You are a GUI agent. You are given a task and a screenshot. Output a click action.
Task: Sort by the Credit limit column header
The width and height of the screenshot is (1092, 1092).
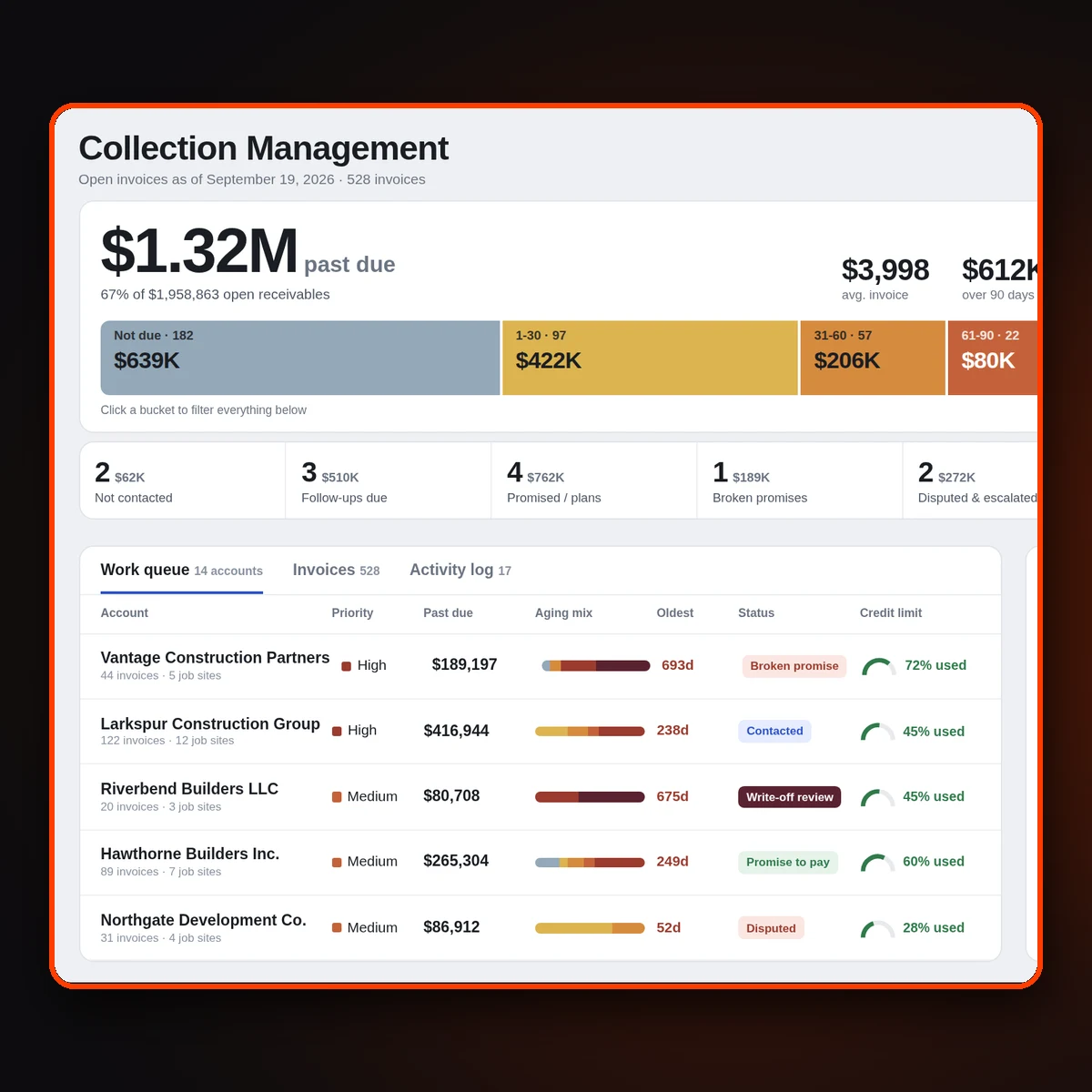click(891, 613)
